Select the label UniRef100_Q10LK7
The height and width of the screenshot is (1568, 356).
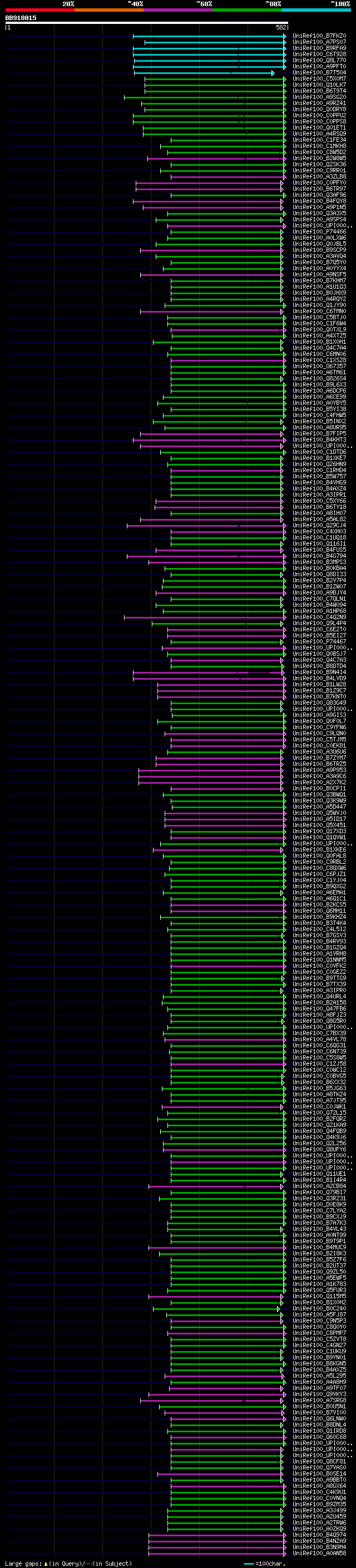pyautogui.click(x=319, y=85)
